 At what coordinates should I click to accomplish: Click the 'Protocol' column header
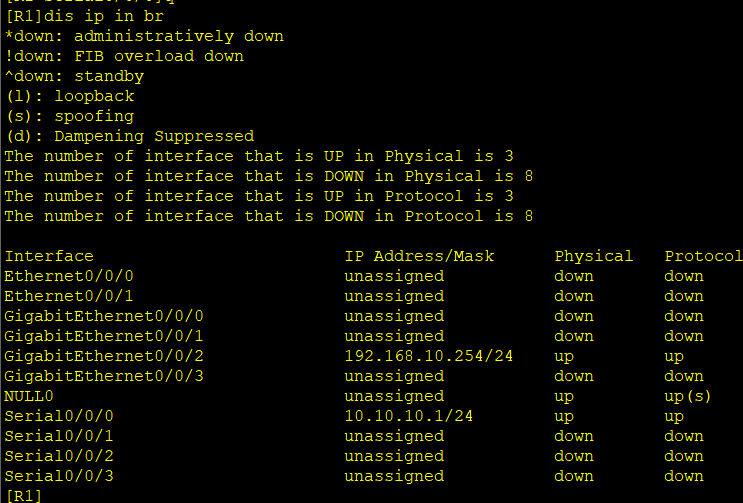point(703,256)
